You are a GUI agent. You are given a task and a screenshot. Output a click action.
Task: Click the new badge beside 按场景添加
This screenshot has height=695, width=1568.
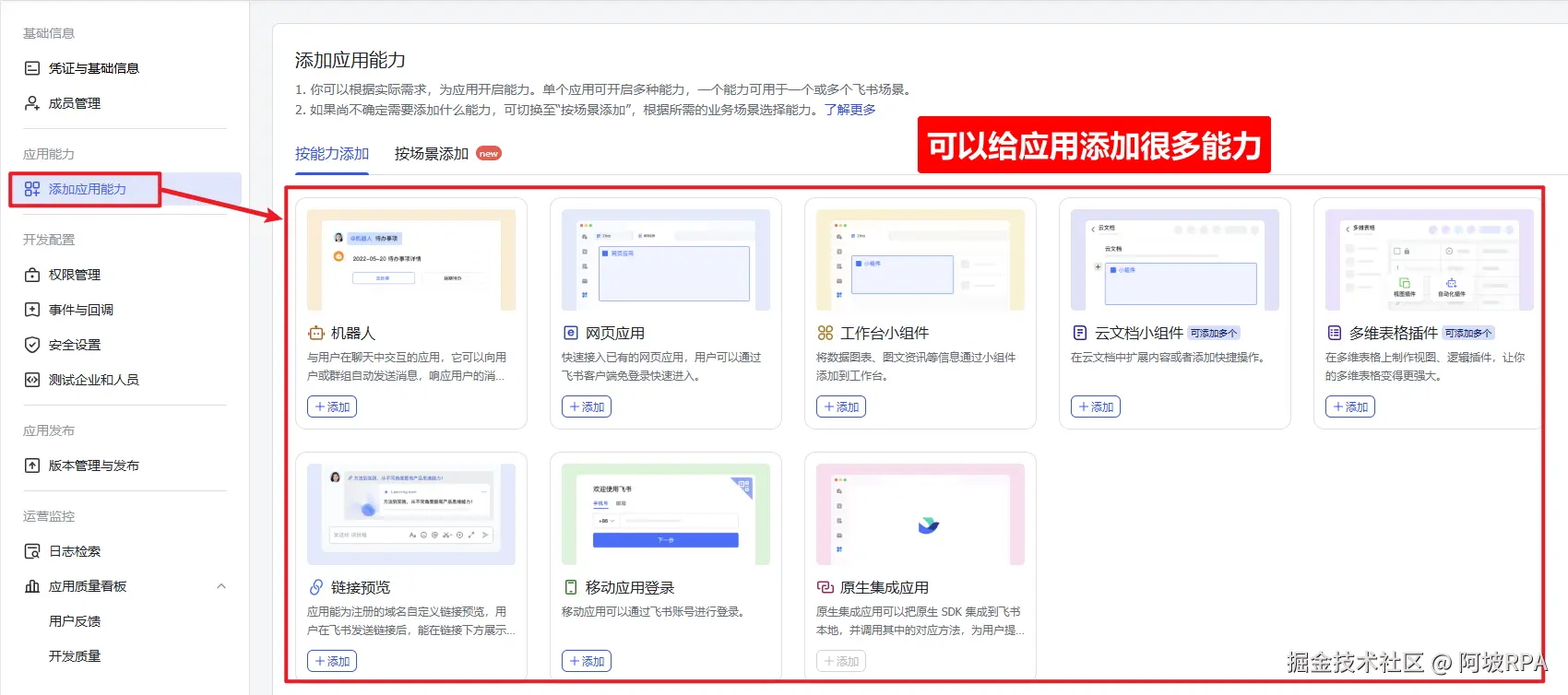[x=489, y=154]
